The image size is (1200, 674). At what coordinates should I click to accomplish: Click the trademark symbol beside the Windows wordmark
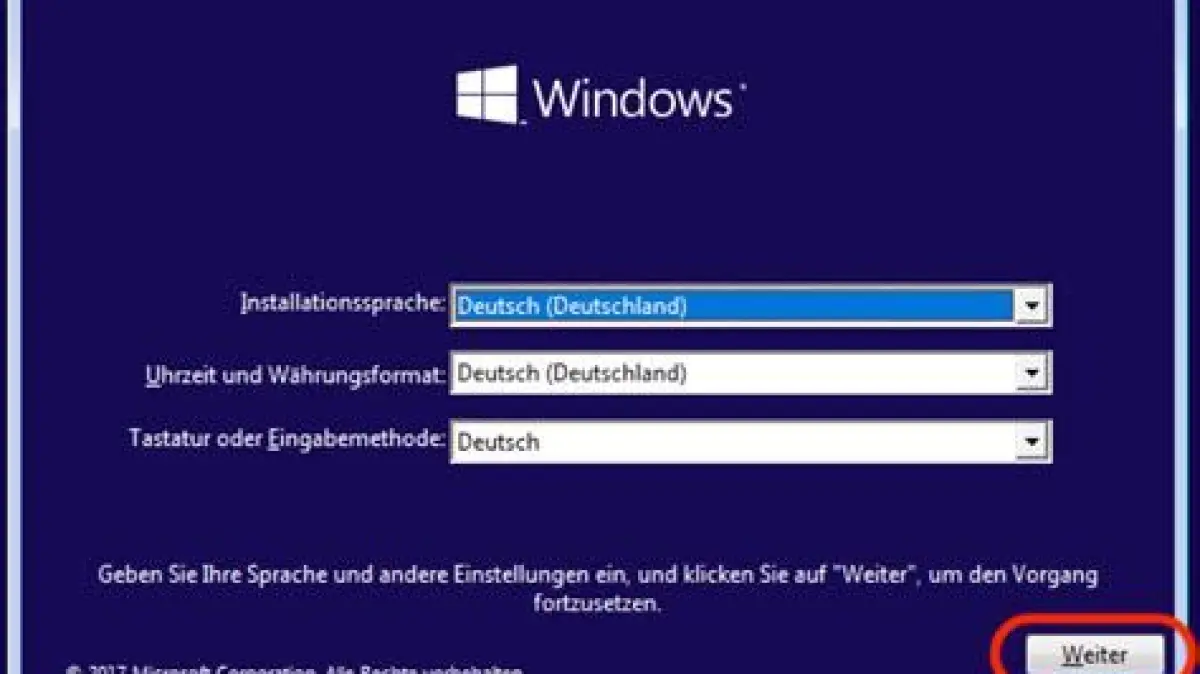pos(741,88)
